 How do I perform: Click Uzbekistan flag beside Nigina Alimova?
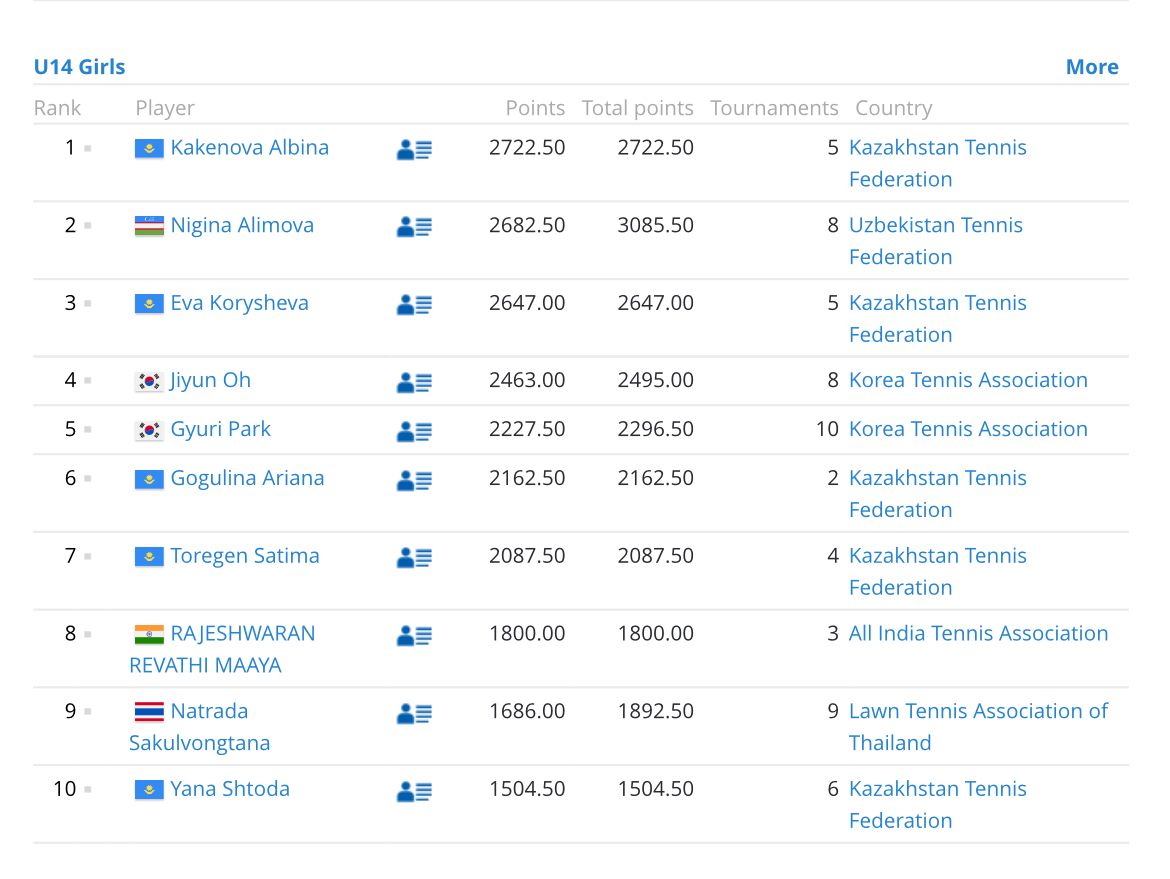pos(149,225)
